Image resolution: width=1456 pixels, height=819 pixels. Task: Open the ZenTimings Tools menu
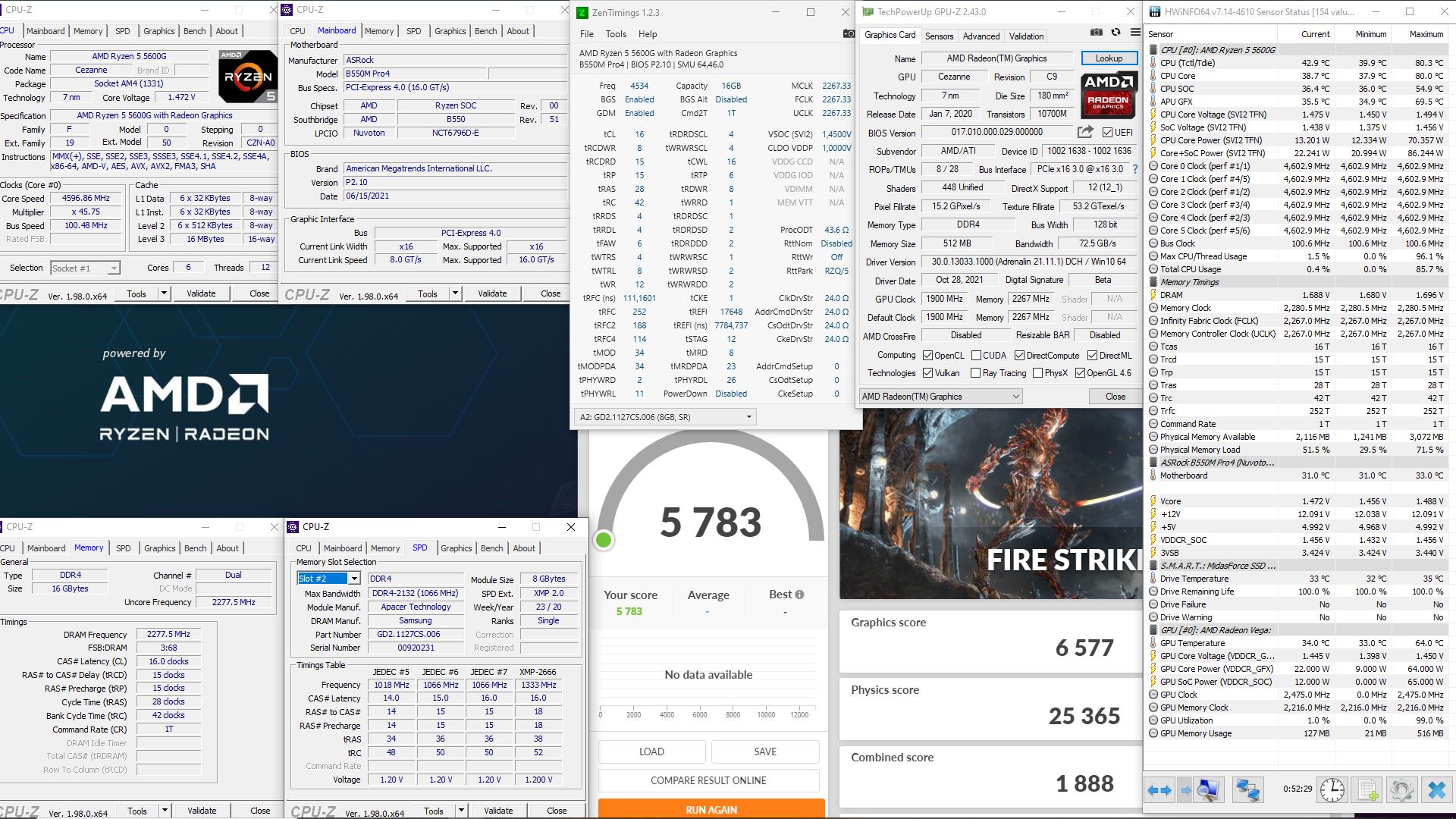[616, 34]
